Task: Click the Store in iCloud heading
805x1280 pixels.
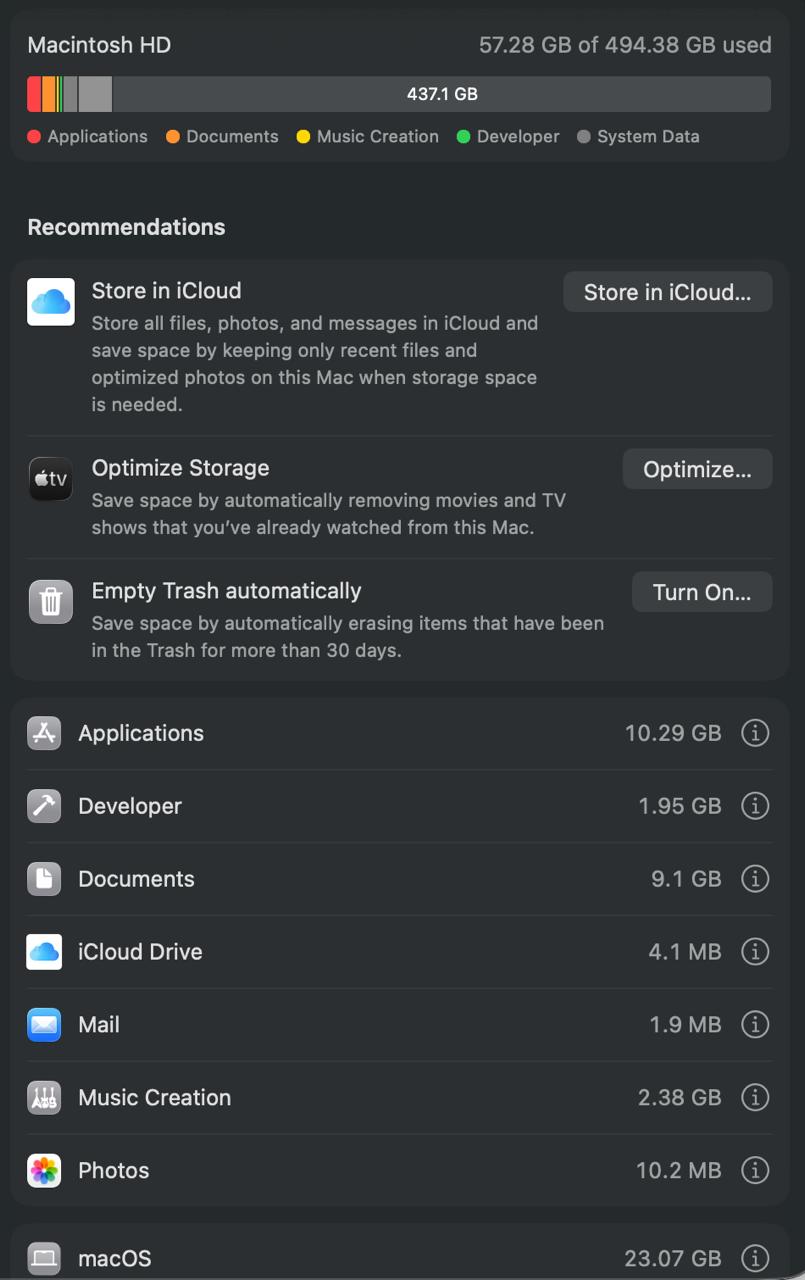Action: [x=166, y=291]
